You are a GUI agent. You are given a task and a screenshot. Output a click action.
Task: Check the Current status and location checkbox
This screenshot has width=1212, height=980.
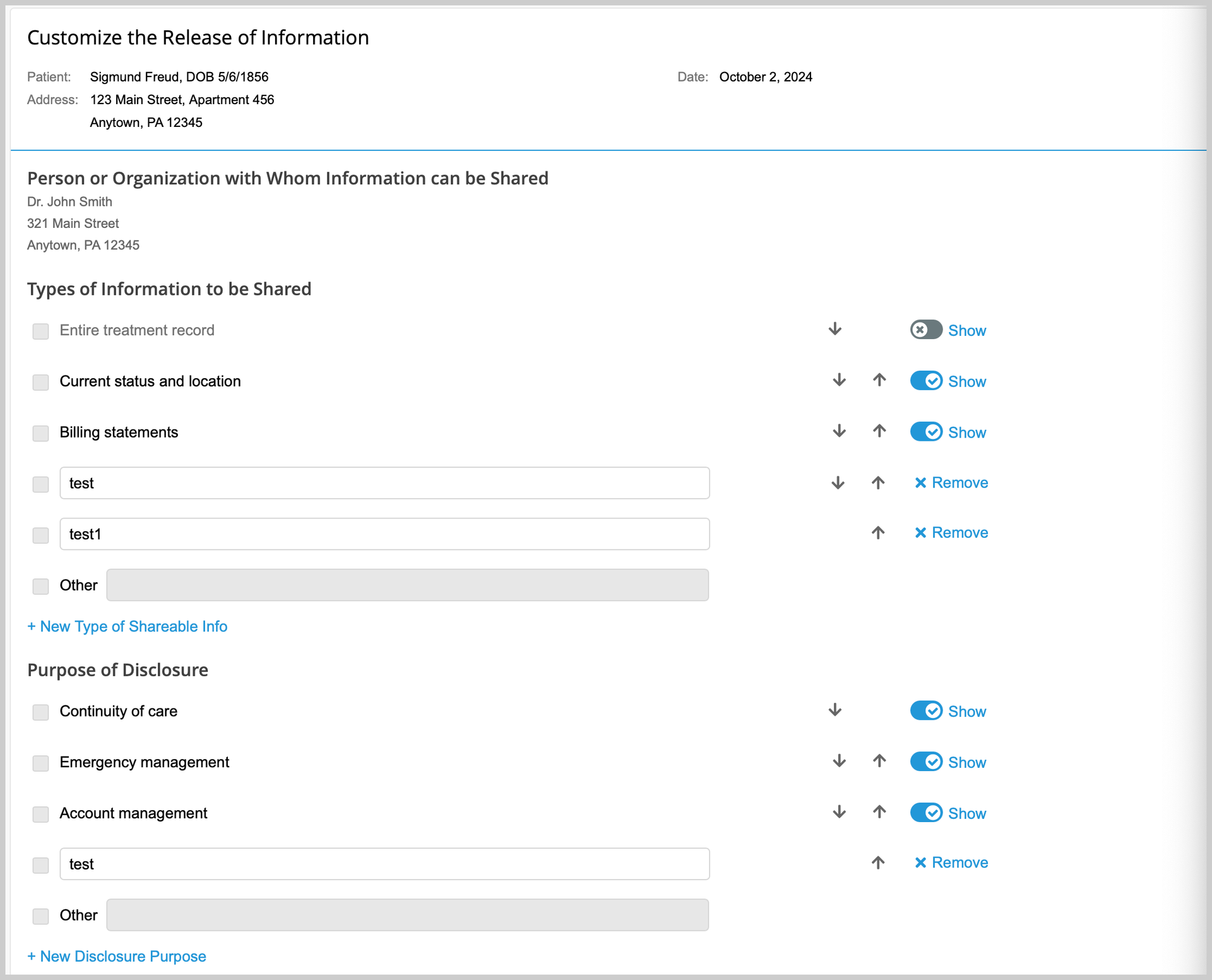coord(41,382)
